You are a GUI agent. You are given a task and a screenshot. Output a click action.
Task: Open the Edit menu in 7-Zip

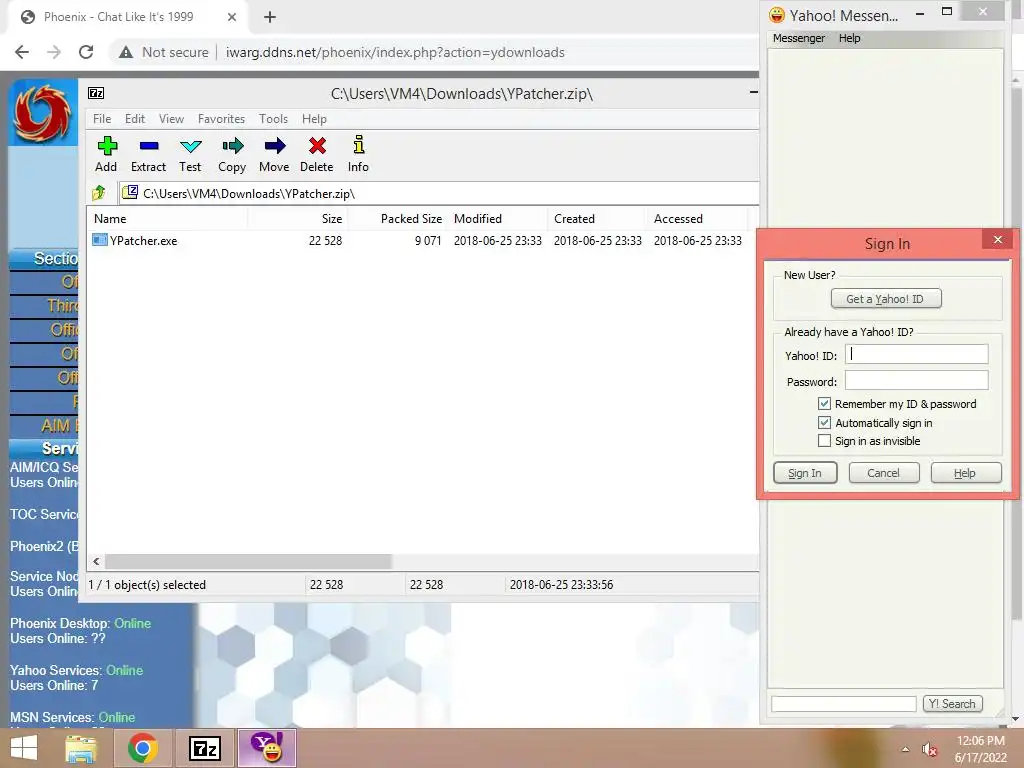coord(135,119)
